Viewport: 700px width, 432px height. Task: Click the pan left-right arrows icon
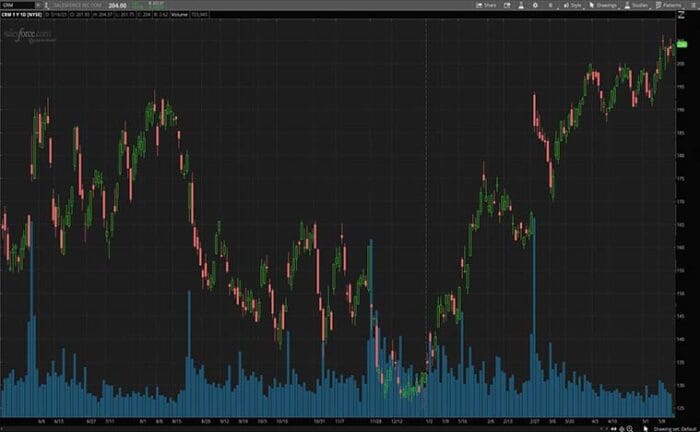point(613,429)
